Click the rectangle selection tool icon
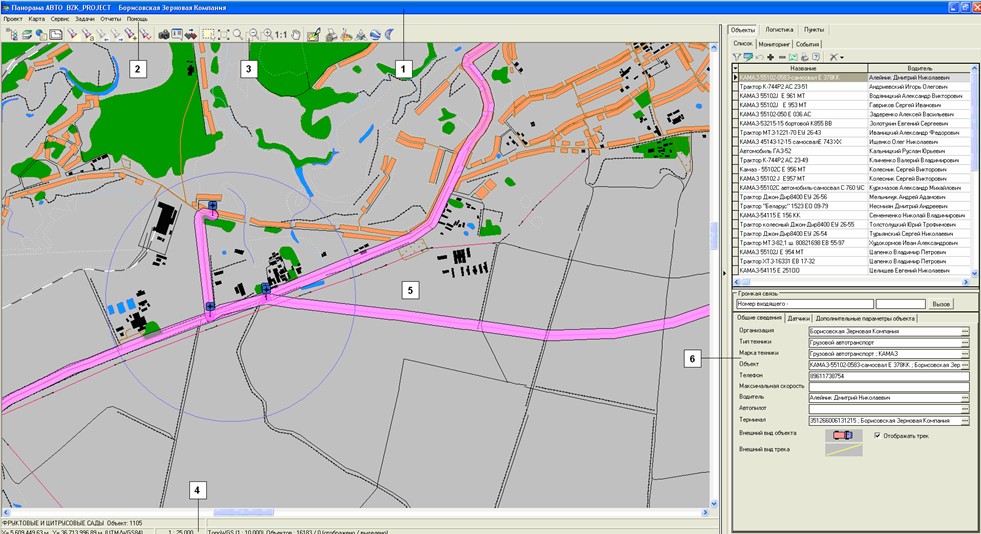The image size is (981, 534). [x=208, y=34]
